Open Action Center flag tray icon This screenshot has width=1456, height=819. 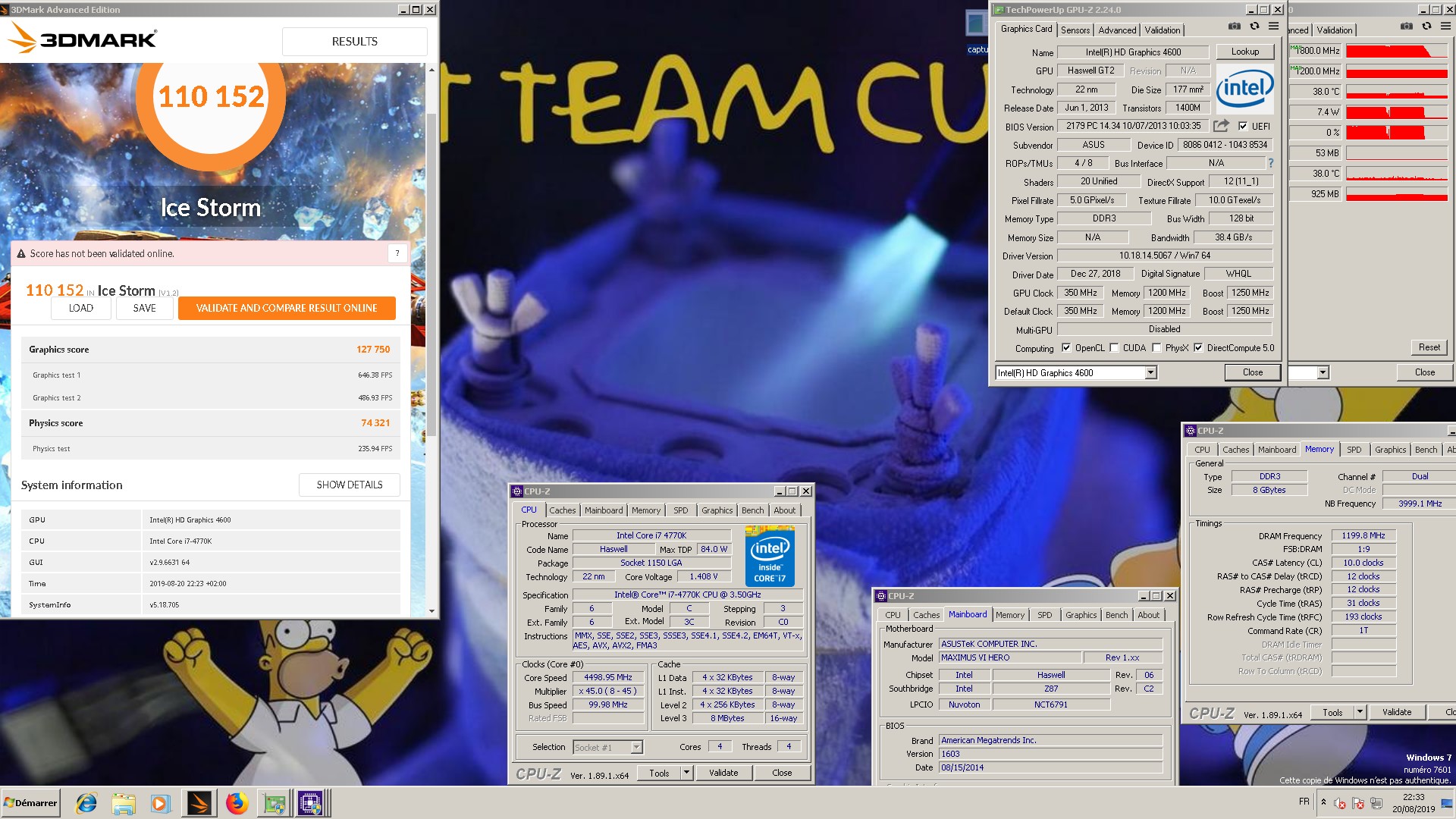click(1357, 803)
